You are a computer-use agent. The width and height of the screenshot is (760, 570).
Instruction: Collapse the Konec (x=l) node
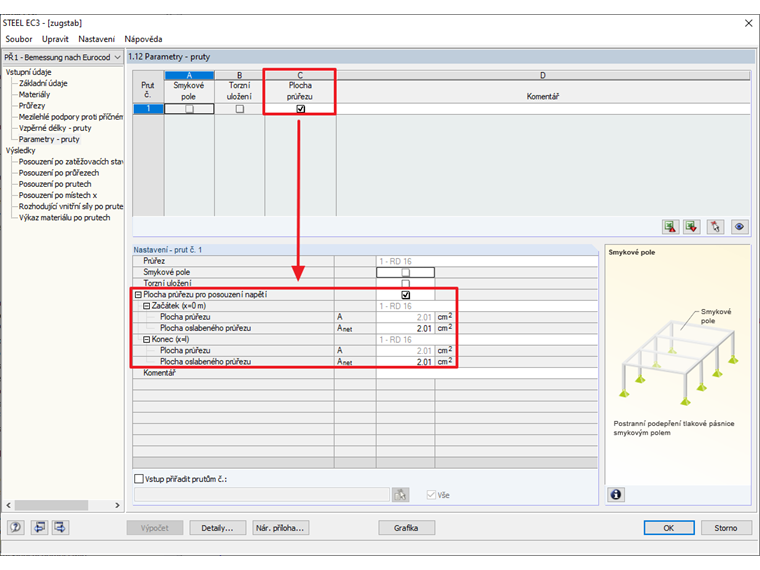click(x=146, y=339)
